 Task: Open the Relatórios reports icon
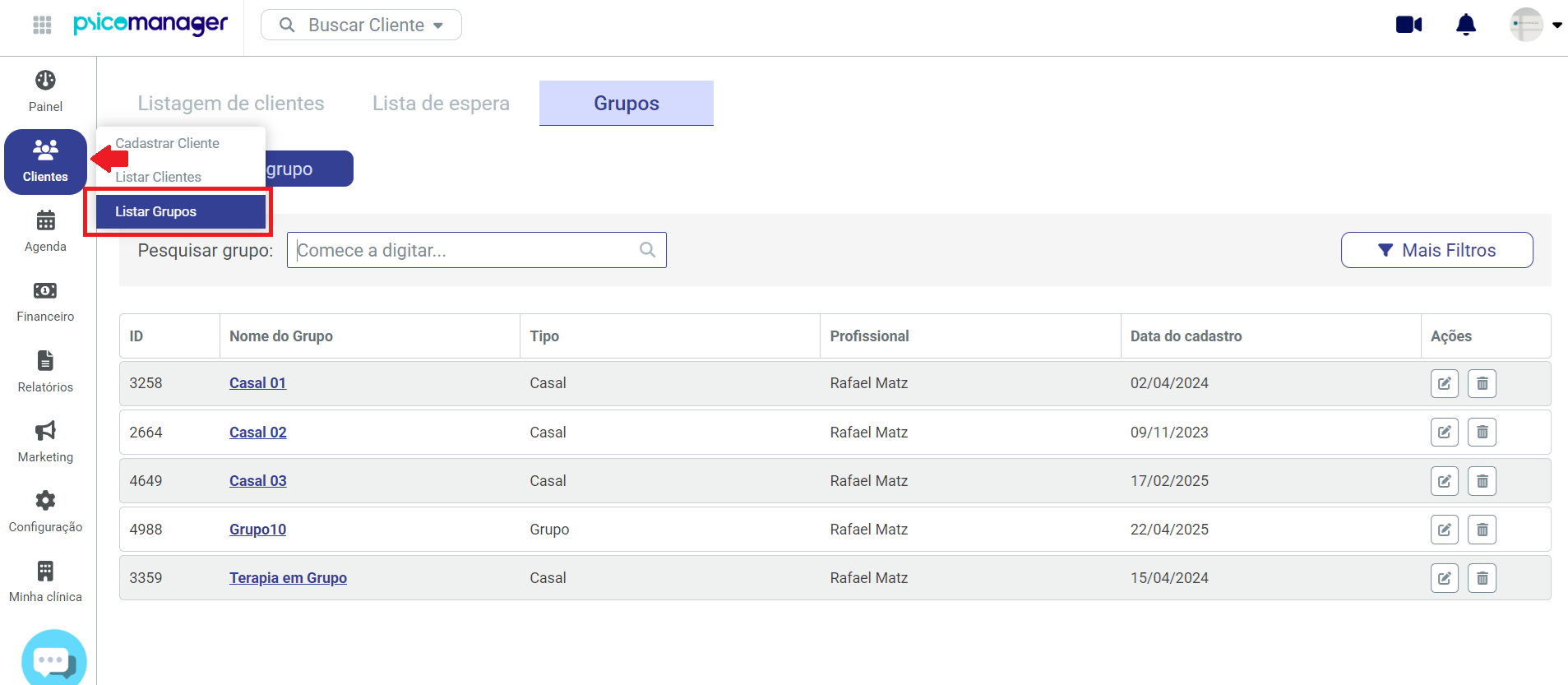[x=45, y=361]
